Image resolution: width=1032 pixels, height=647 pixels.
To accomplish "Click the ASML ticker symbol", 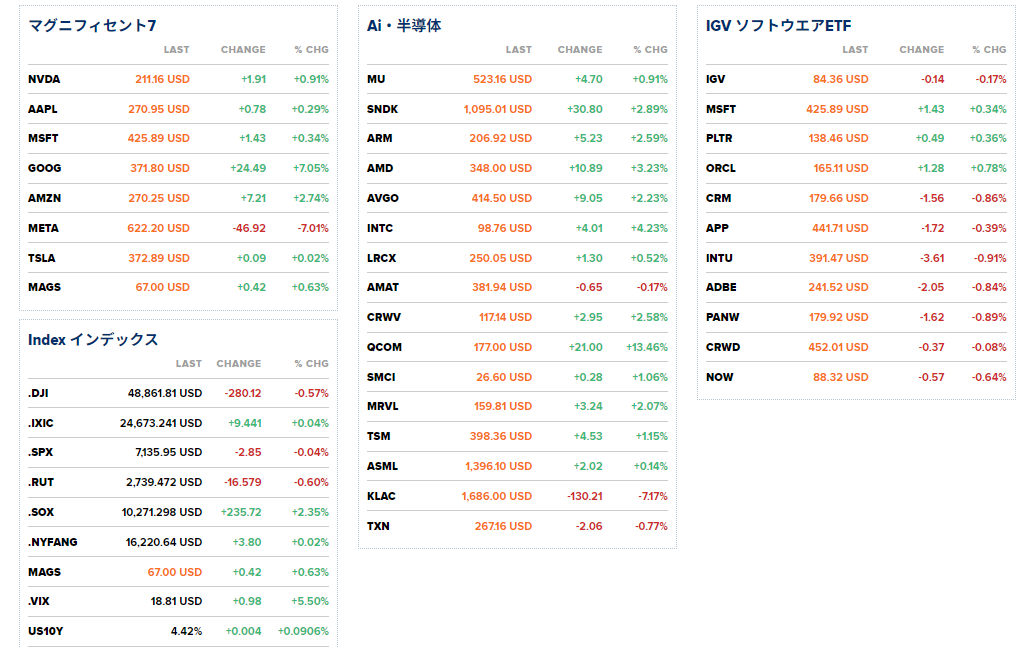I will point(382,466).
